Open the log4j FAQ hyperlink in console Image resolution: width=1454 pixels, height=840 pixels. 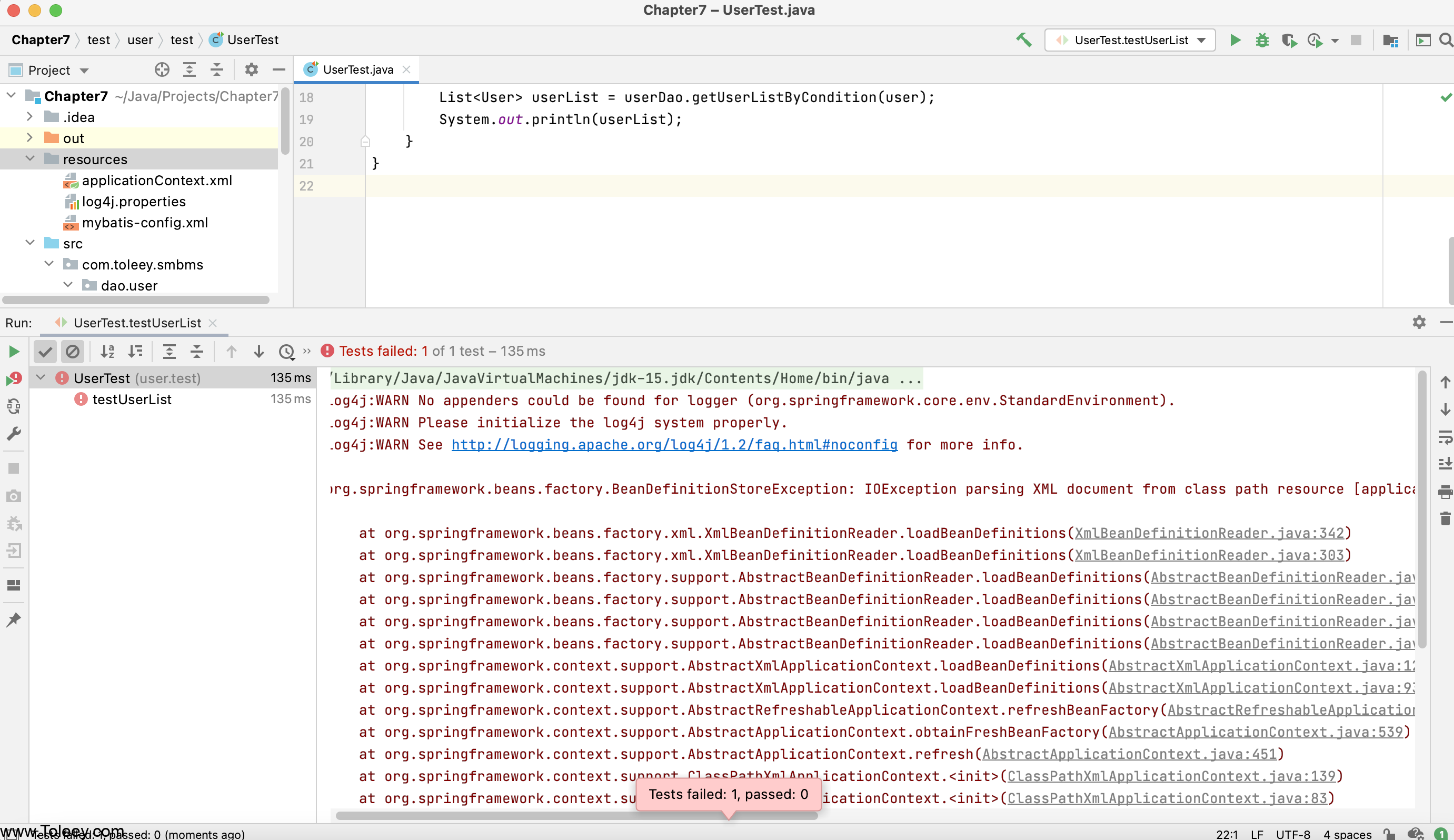coord(674,445)
